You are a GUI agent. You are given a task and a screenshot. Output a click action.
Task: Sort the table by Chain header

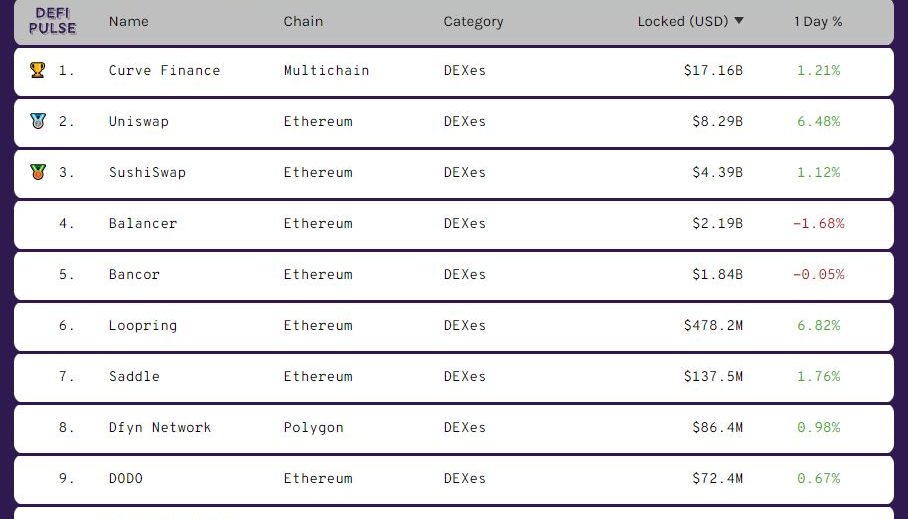click(303, 21)
